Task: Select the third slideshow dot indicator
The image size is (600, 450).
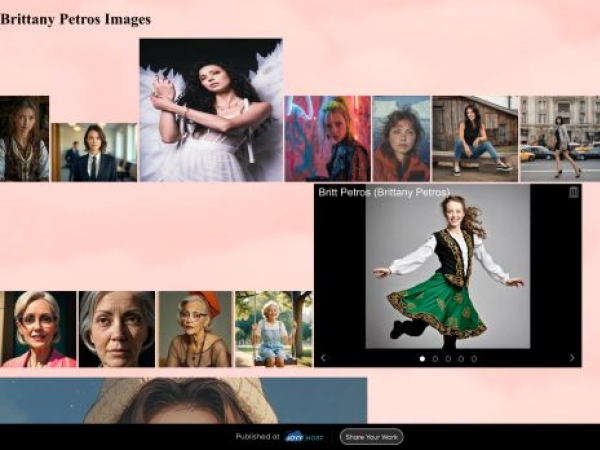Action: [448, 358]
